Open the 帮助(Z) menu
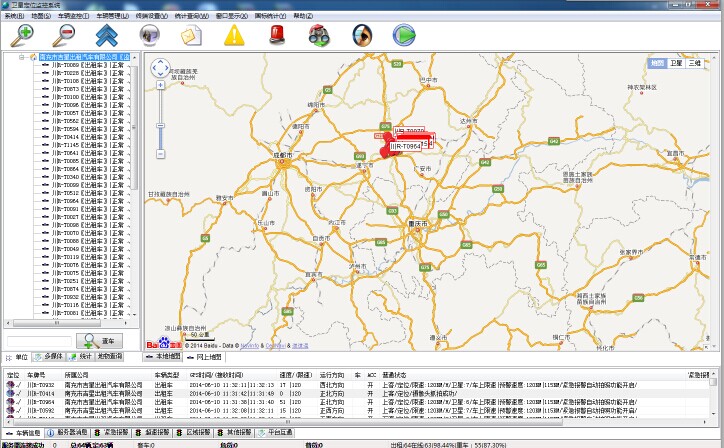 click(x=303, y=16)
